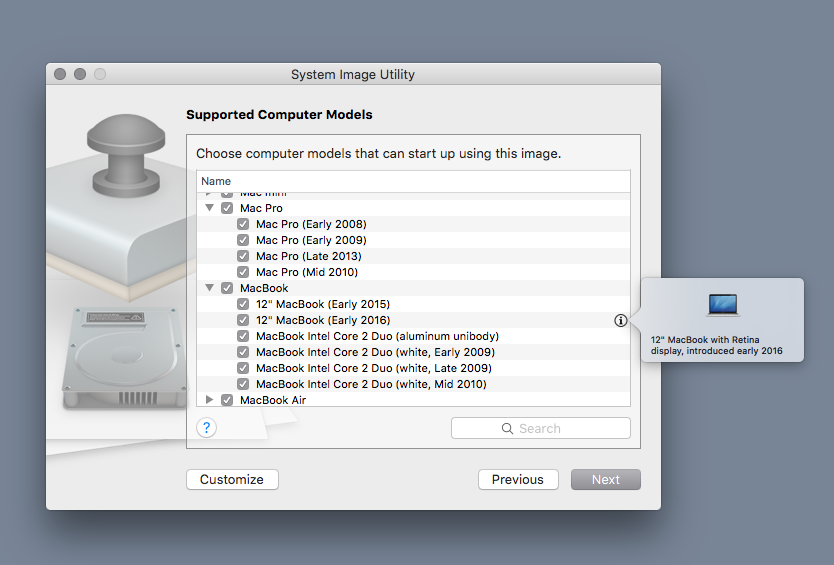This screenshot has width=834, height=565.
Task: Expand the MacBook Air group
Action: click(x=210, y=400)
